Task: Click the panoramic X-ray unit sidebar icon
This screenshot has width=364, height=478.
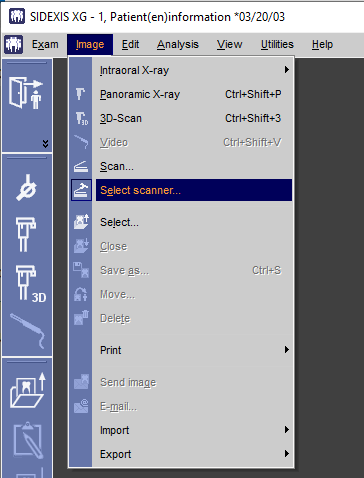Action: [x=26, y=234]
